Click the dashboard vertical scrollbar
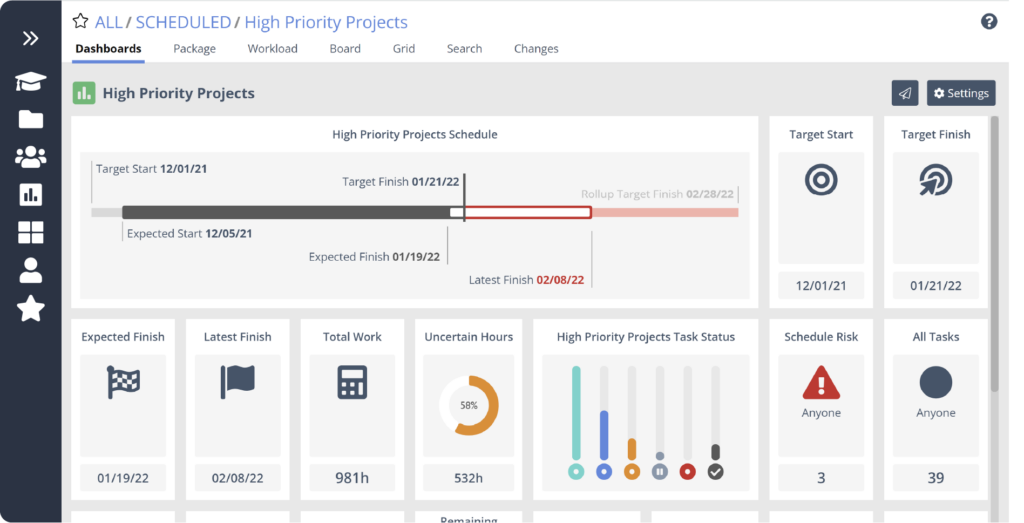Viewport: 1024px width, 523px height. (995, 255)
